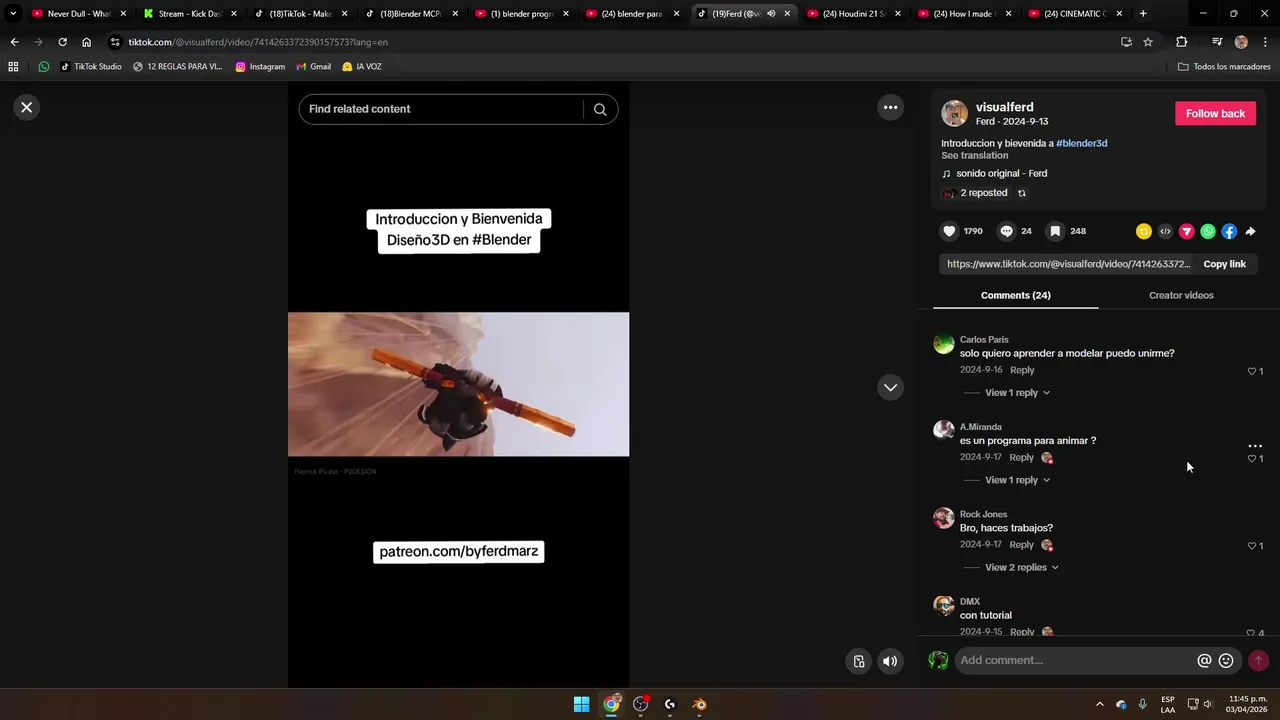Open a new browser tab
This screenshot has height=720, width=1280.
1143,14
